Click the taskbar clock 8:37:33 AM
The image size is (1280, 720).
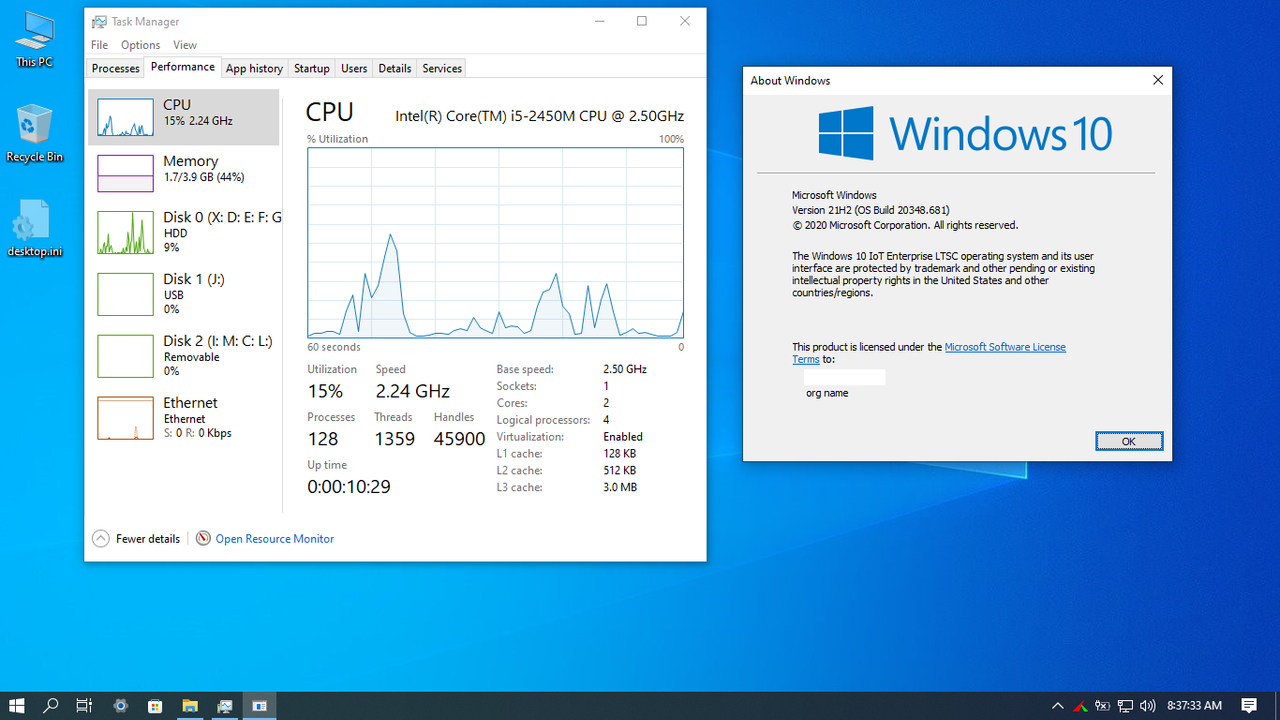tap(1194, 706)
